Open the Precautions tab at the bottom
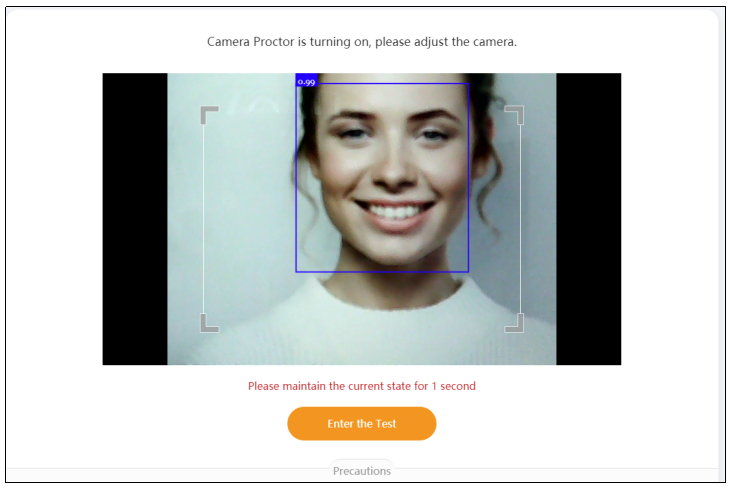 click(362, 471)
